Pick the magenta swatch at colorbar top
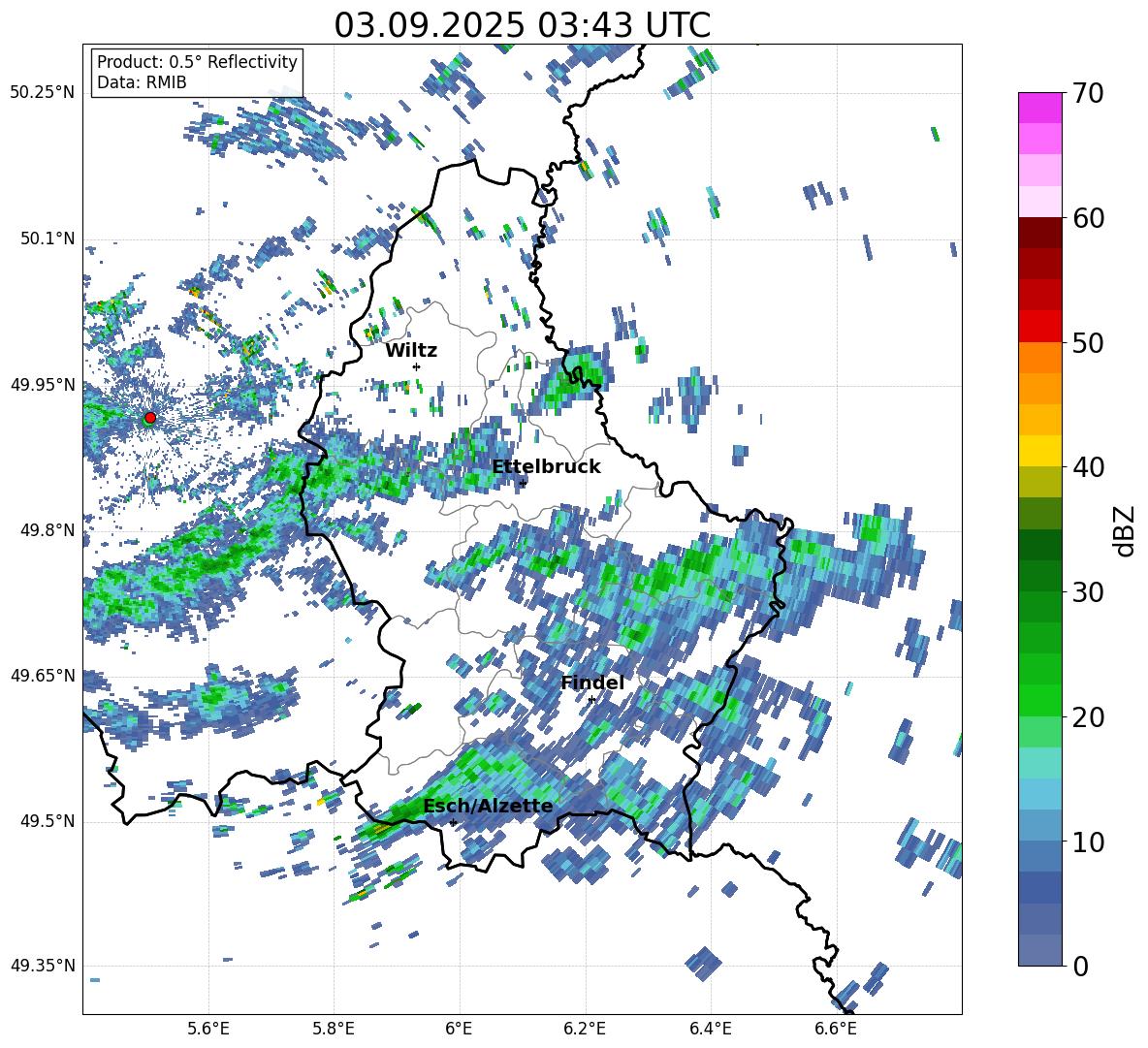The width and height of the screenshot is (1148, 1048). coord(1039,108)
